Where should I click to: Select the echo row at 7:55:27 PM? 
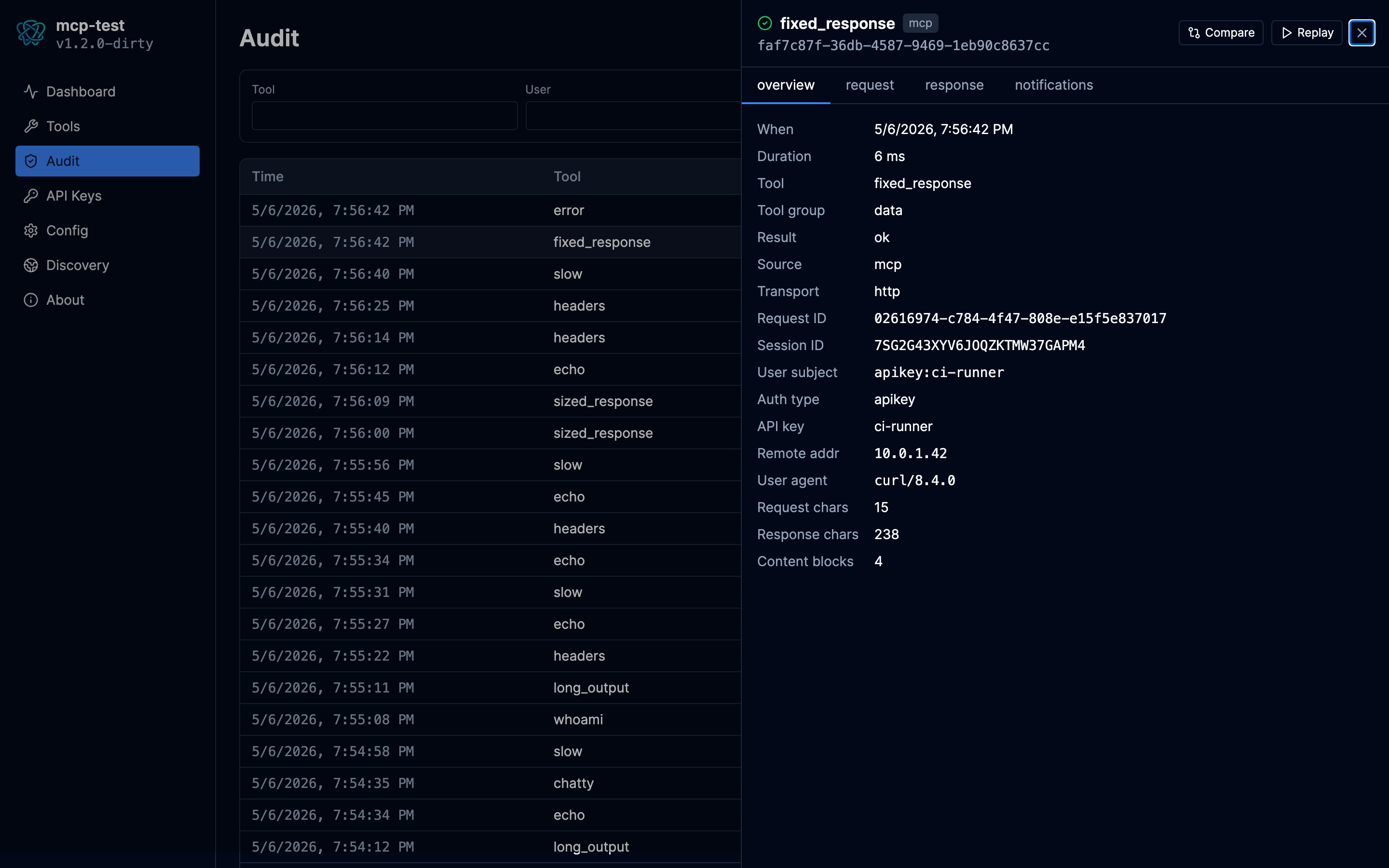tap(490, 624)
